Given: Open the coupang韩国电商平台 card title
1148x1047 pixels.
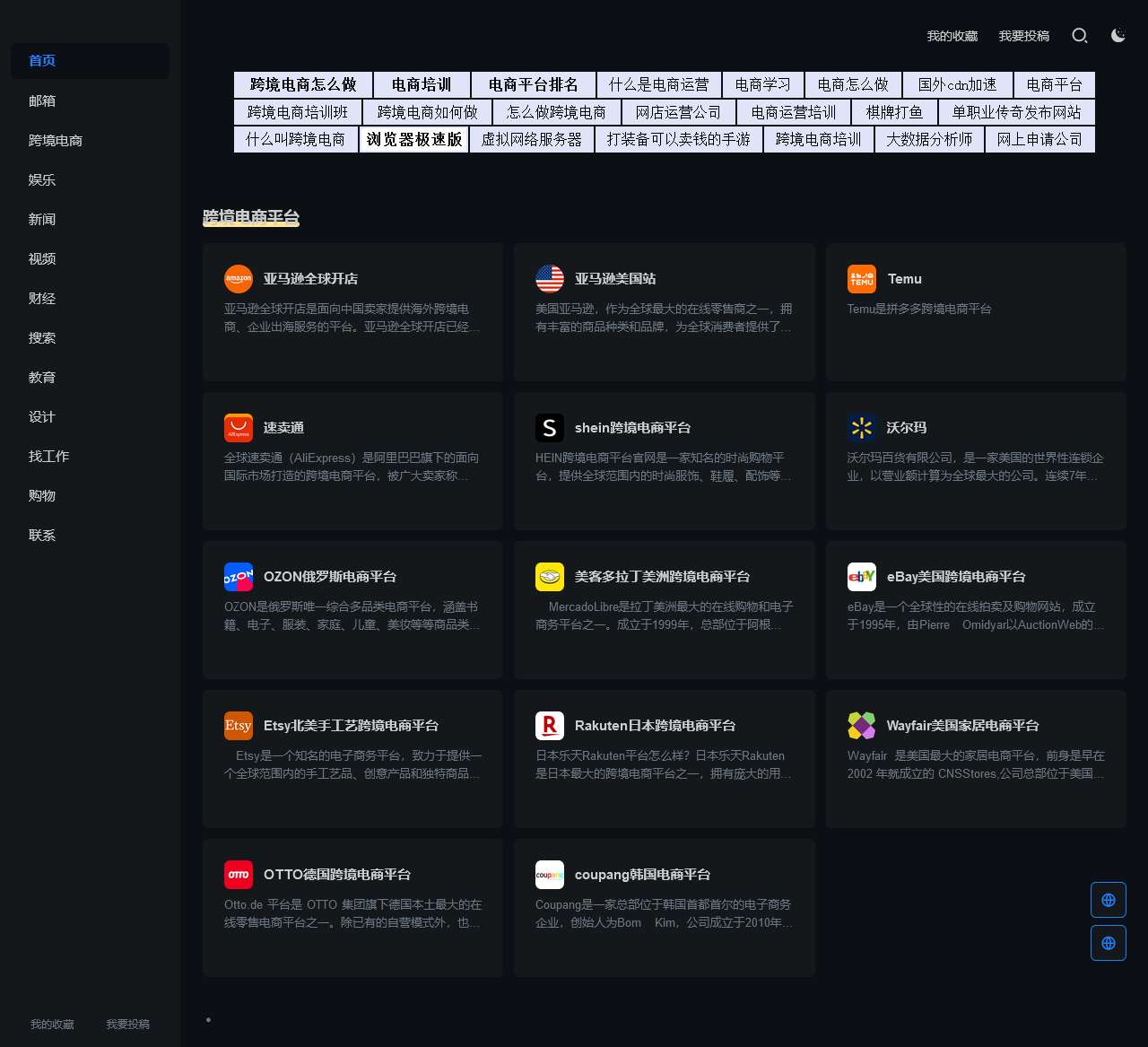Looking at the screenshot, I should point(642,875).
